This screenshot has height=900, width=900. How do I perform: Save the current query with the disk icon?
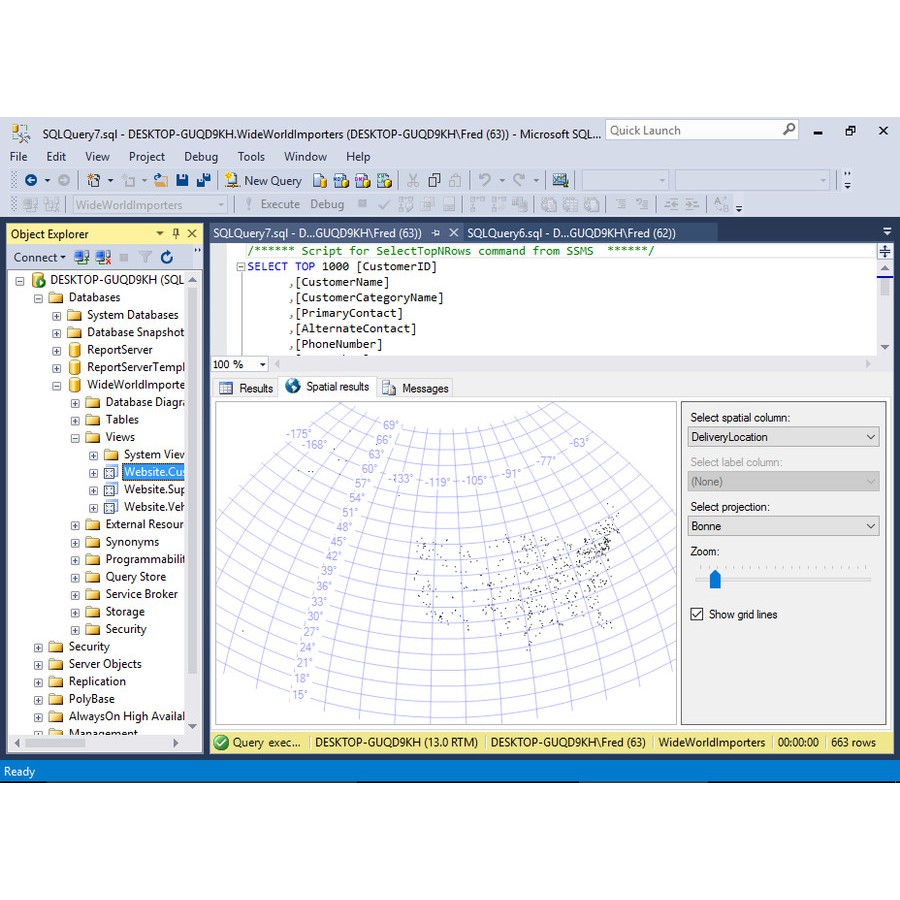coord(183,181)
